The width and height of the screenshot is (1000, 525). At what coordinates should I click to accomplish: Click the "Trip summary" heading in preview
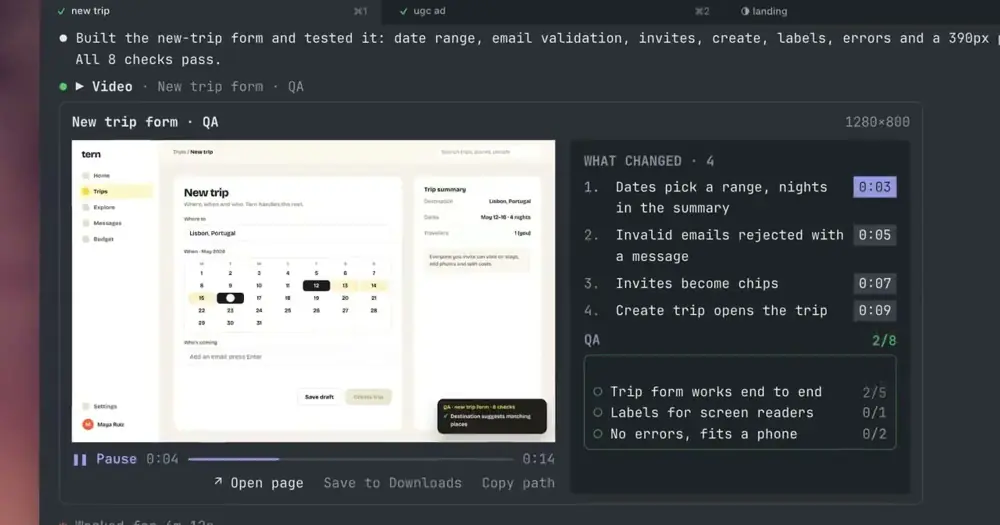pyautogui.click(x=445, y=189)
